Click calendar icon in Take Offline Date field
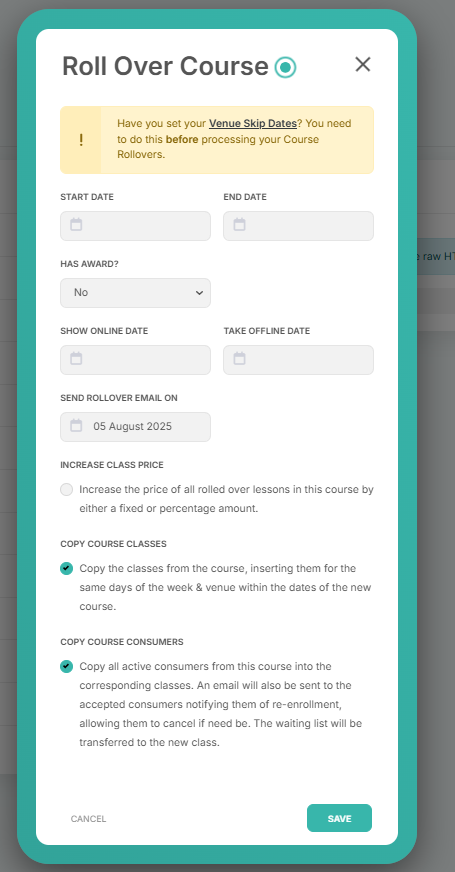The width and height of the screenshot is (455, 872). (x=239, y=359)
